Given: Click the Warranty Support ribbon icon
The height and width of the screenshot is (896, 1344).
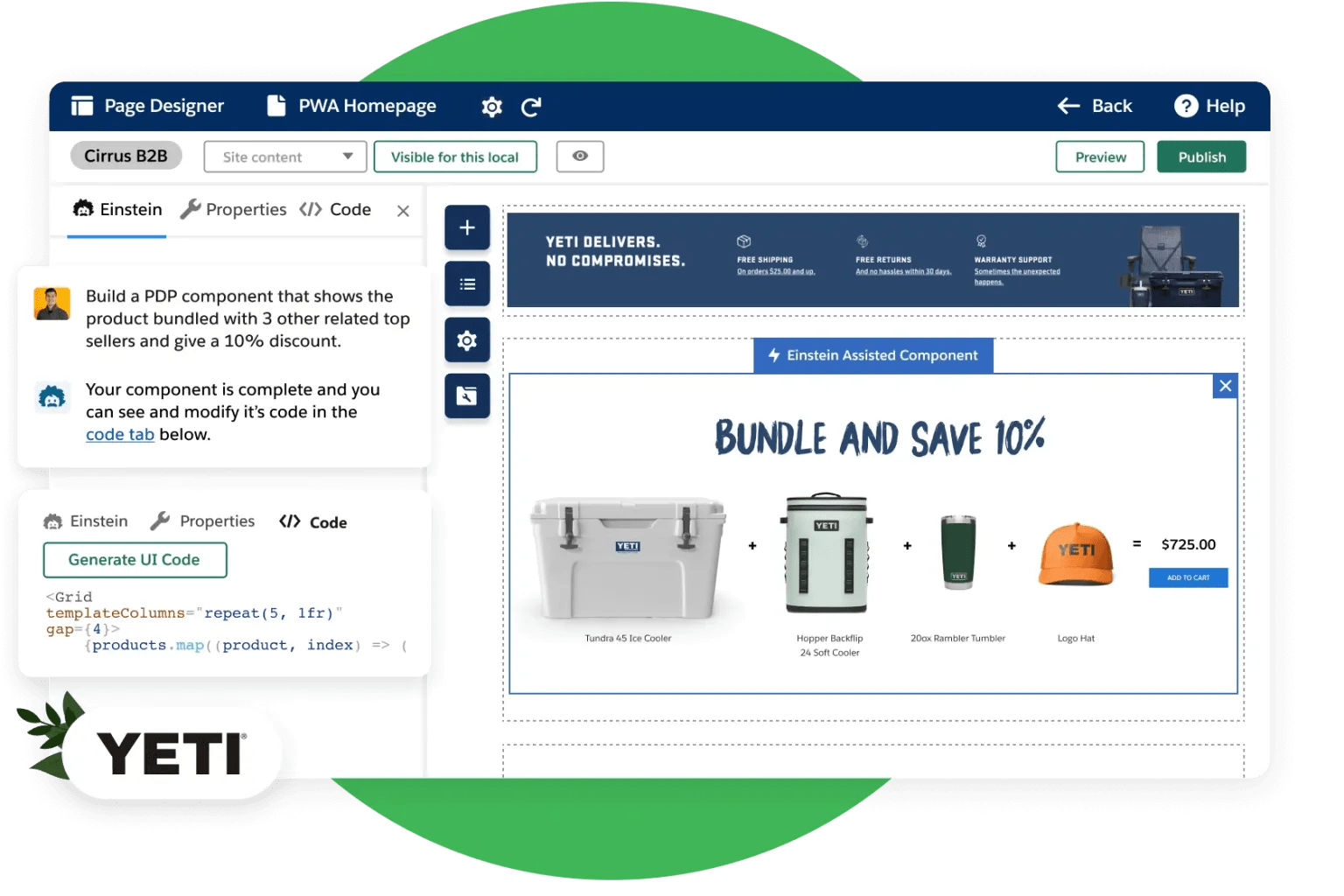Looking at the screenshot, I should (x=982, y=241).
